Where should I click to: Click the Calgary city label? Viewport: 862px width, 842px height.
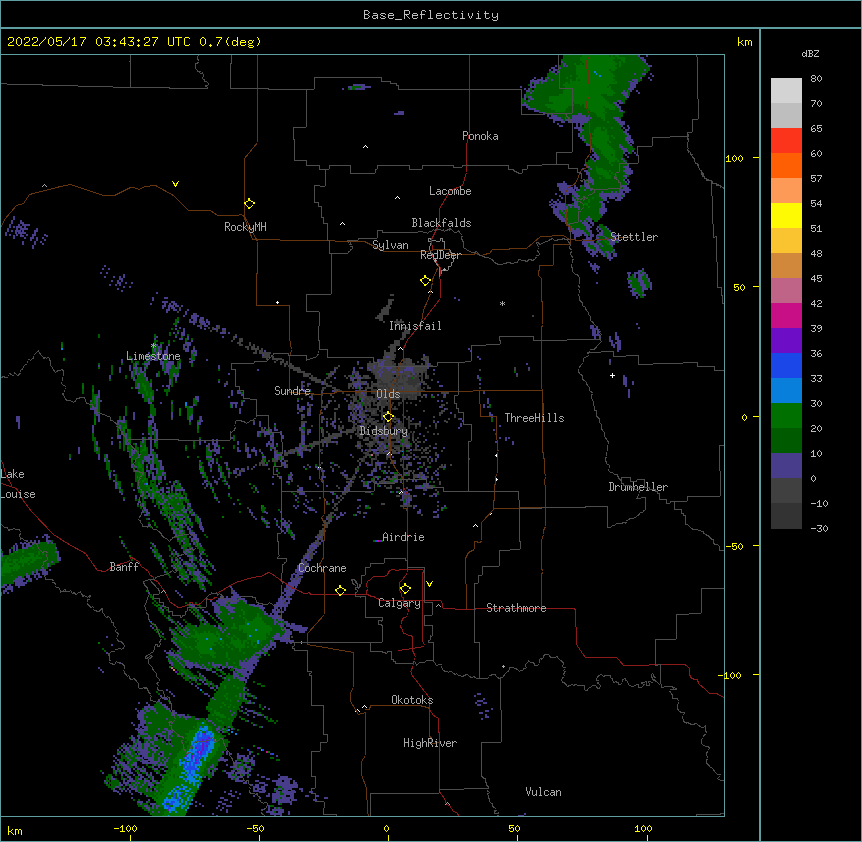pos(399,603)
